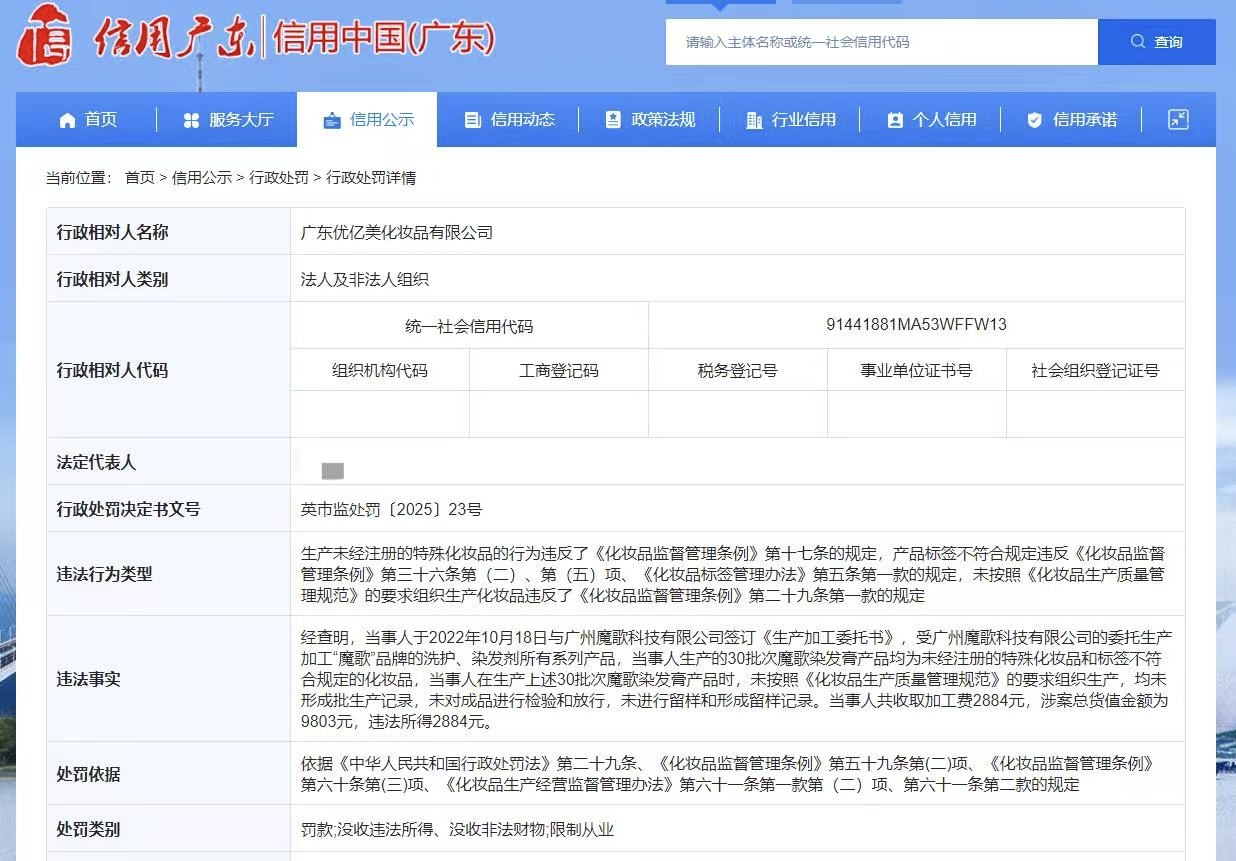1236x861 pixels.
Task: Click the 工商登记码 header cell
Action: (559, 370)
